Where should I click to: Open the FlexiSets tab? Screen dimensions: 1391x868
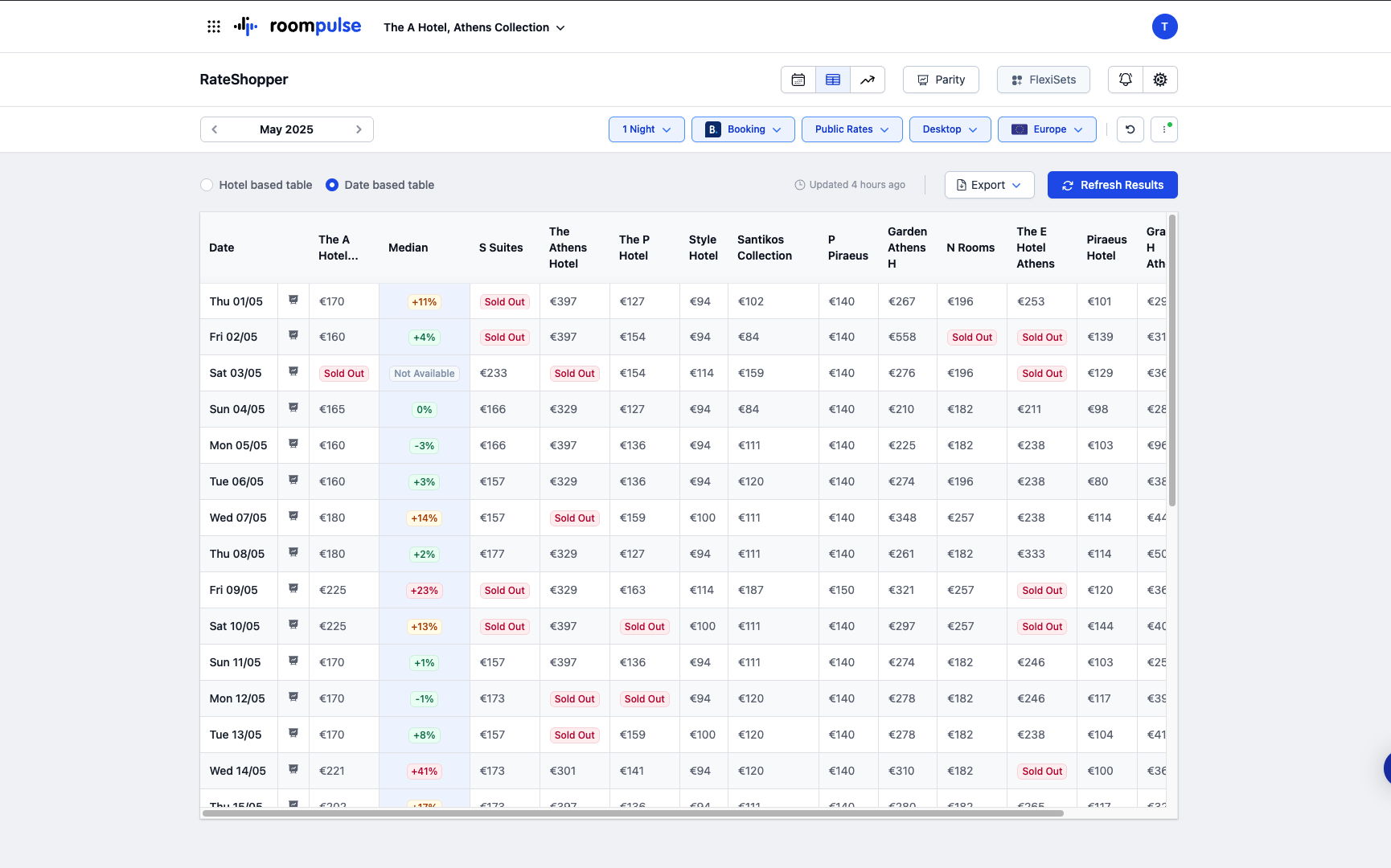(1044, 80)
